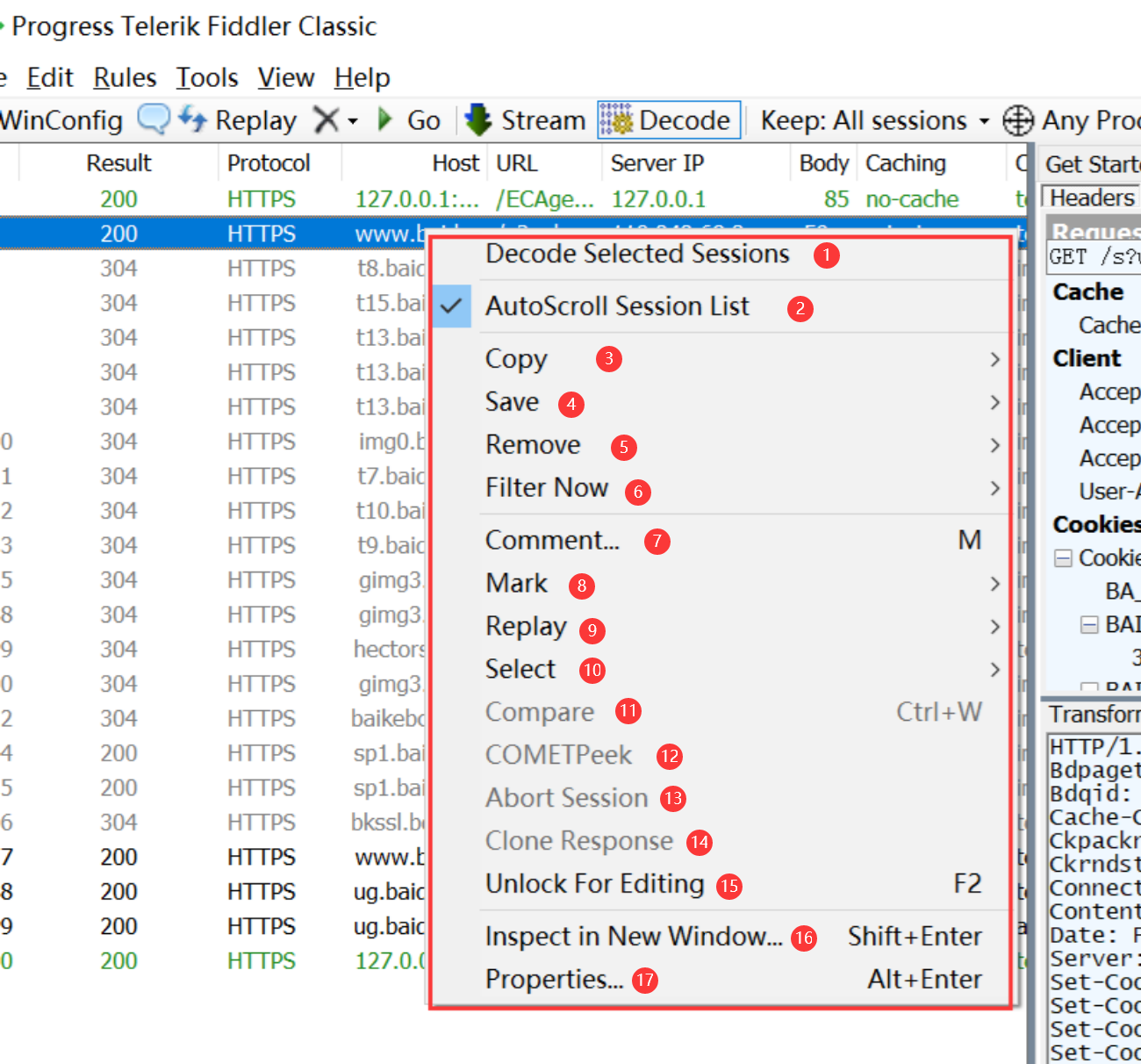The height and width of the screenshot is (1064, 1141).
Task: Select the t7.baic 304 session row
Action: (213, 477)
